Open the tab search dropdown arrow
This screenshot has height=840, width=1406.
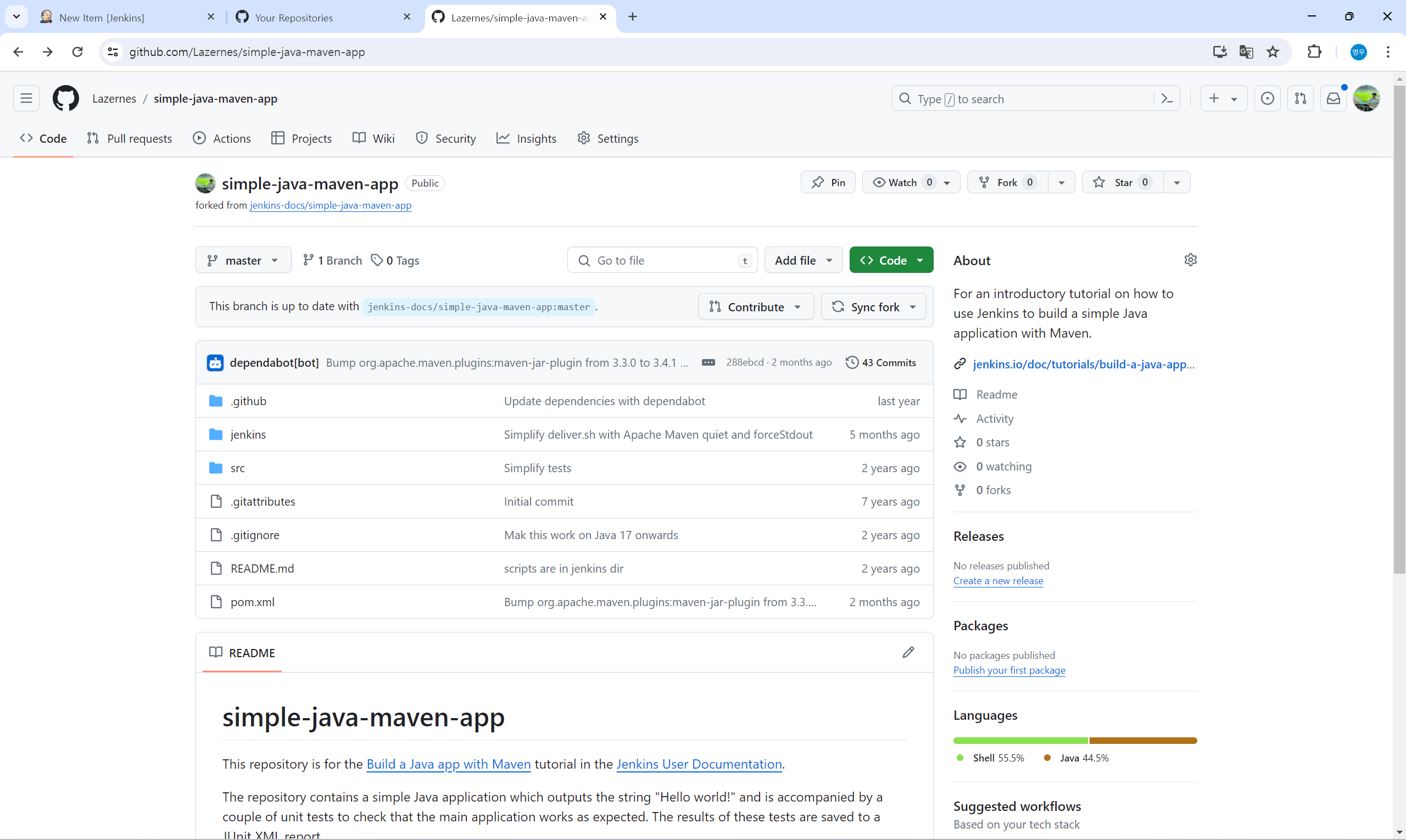point(16,17)
